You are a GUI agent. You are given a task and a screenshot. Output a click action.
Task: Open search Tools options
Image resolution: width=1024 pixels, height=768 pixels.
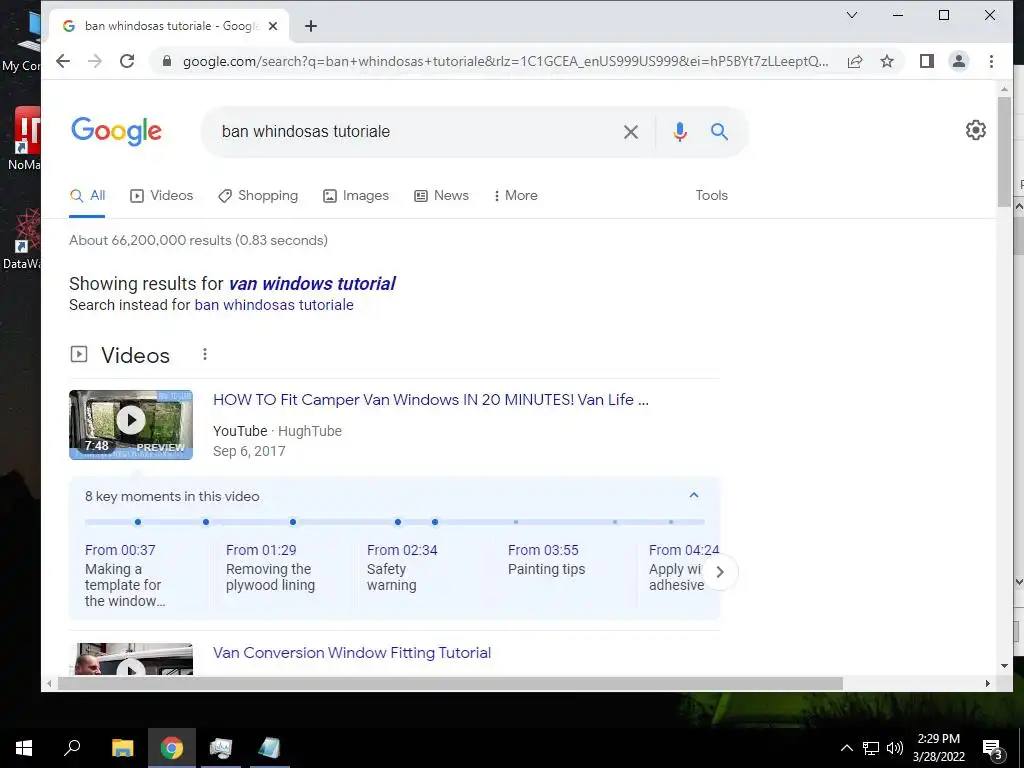tap(711, 195)
